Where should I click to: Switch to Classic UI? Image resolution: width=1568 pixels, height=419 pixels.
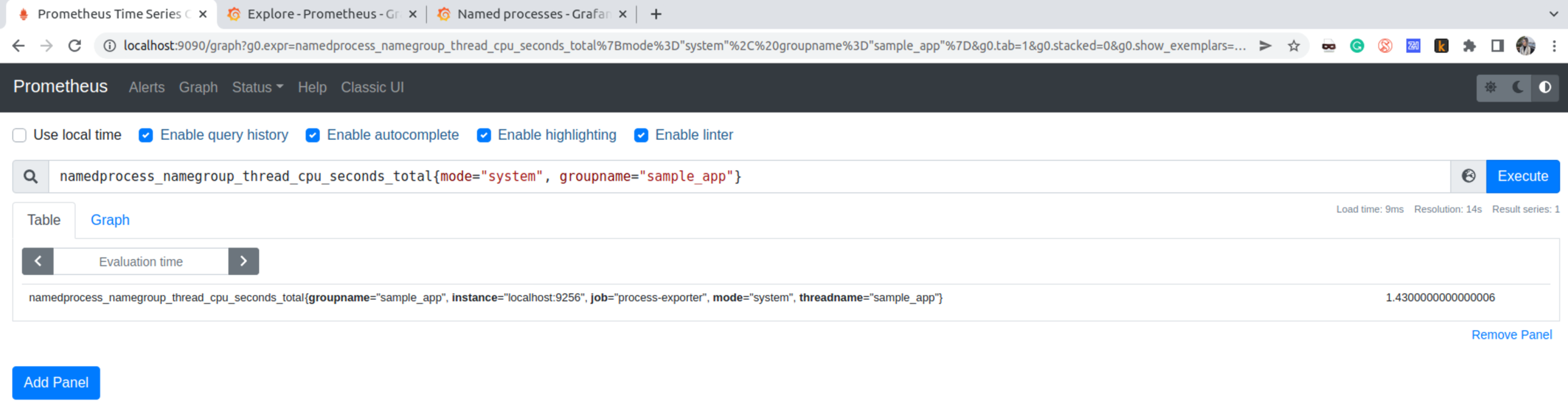point(372,88)
